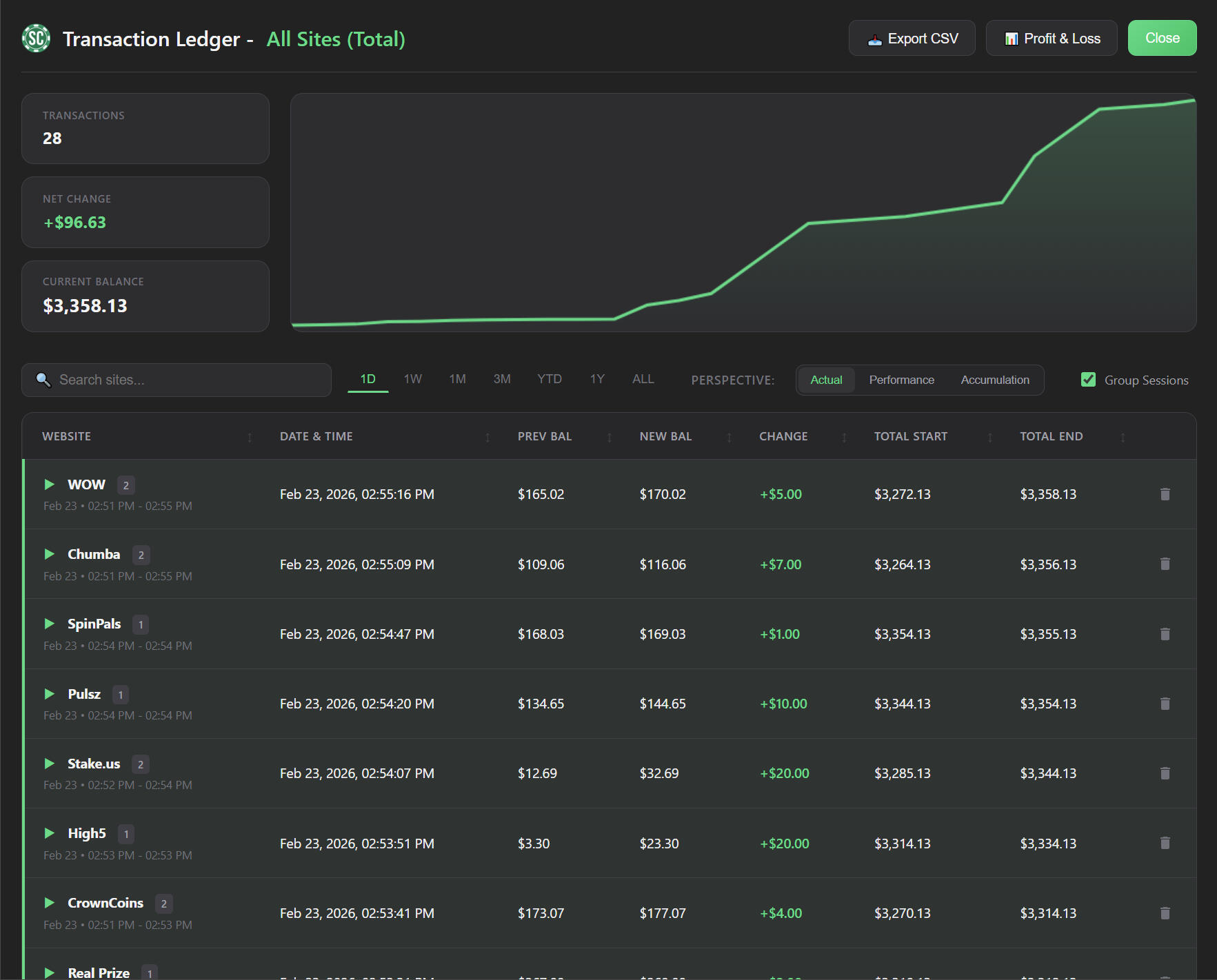Click trash icon for Chumba row
Viewport: 1217px width, 980px height.
1165,564
